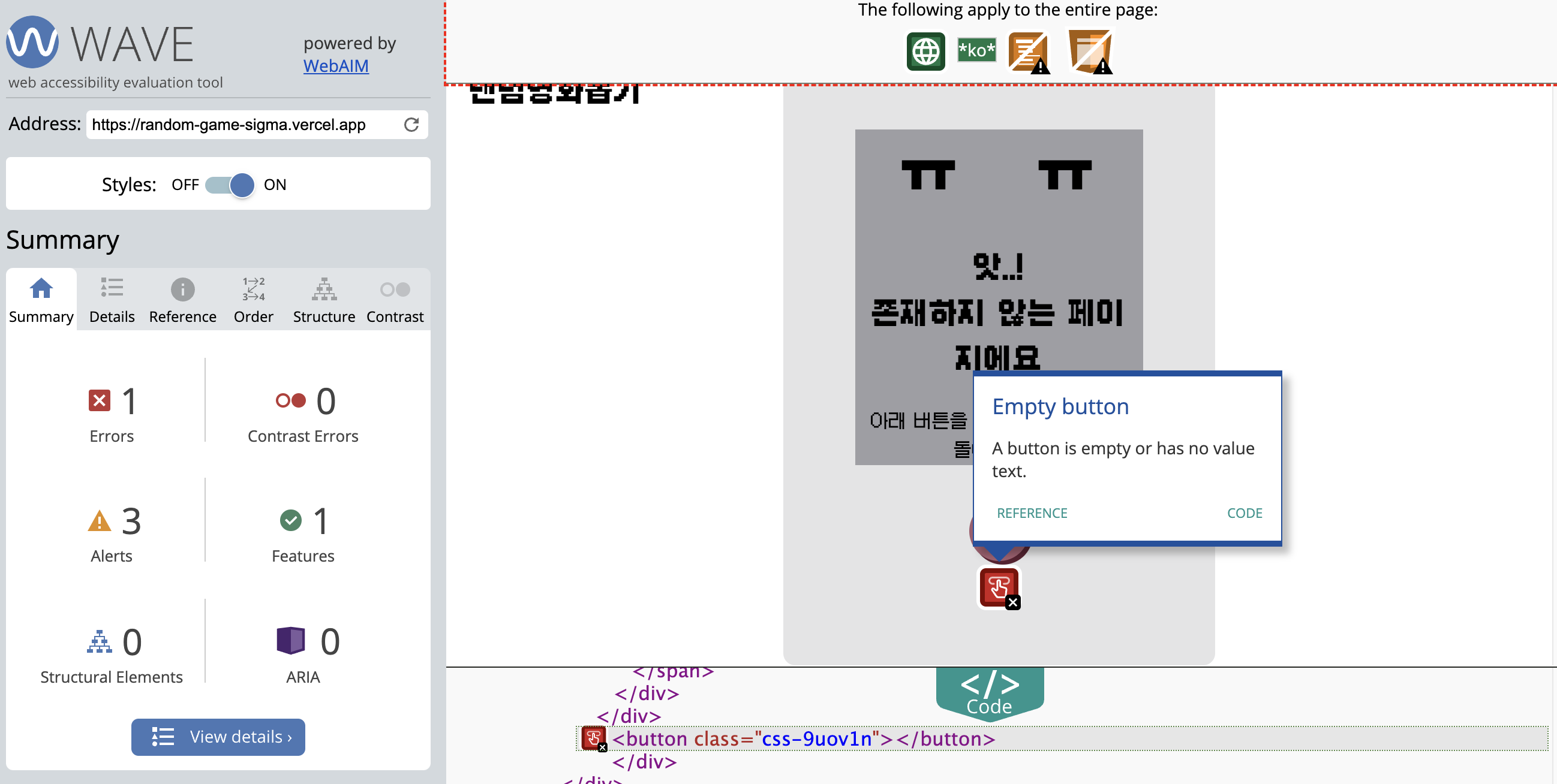The width and height of the screenshot is (1557, 784).
Task: Click the empty button error icon on page
Action: pyautogui.click(x=999, y=587)
